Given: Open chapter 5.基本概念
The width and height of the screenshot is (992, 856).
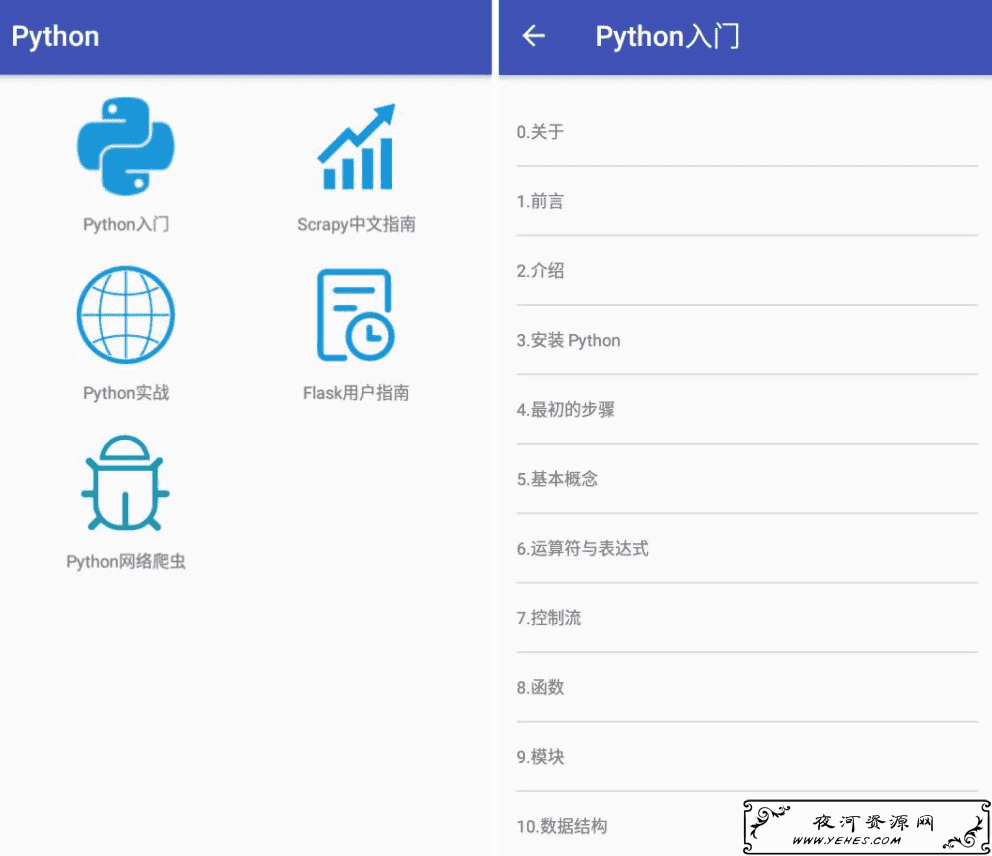Looking at the screenshot, I should [747, 479].
